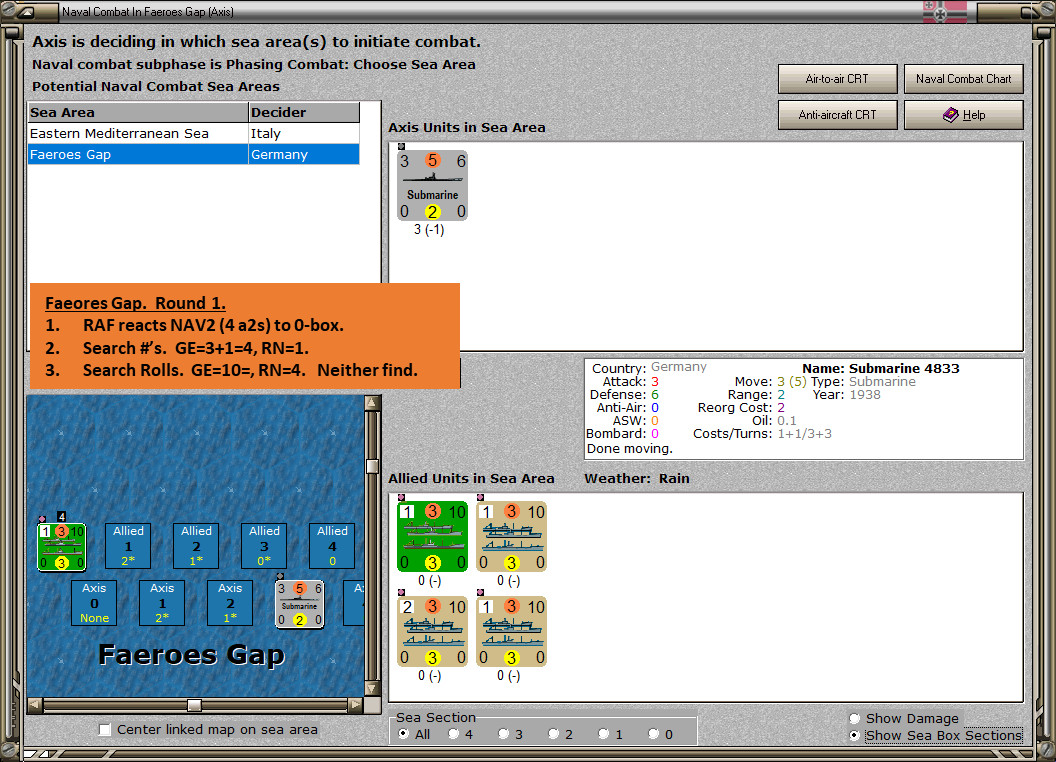The image size is (1056, 762).
Task: Click the Decider column header
Action: click(304, 113)
